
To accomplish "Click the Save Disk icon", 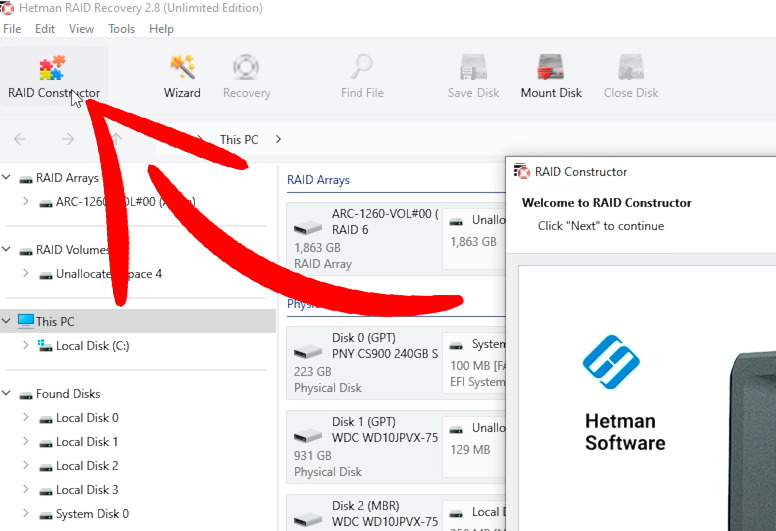I will [x=473, y=67].
